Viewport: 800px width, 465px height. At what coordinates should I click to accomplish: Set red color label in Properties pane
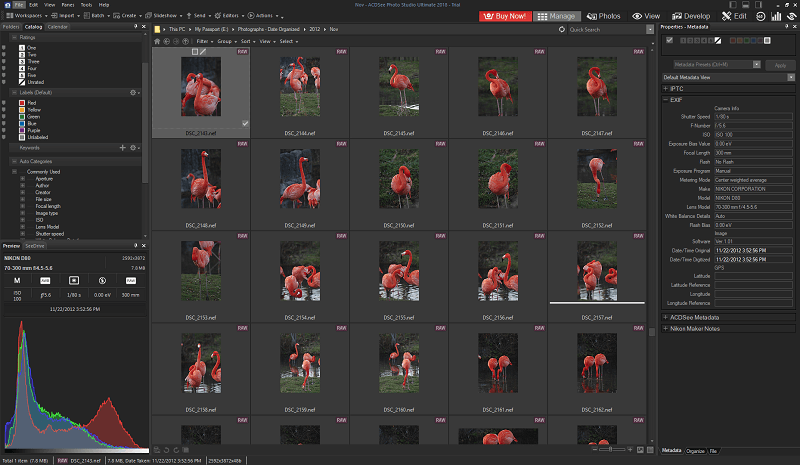[x=733, y=40]
